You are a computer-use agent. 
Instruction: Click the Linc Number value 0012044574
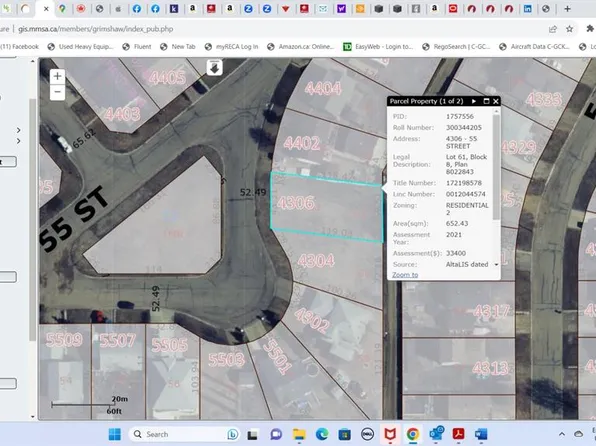click(466, 194)
